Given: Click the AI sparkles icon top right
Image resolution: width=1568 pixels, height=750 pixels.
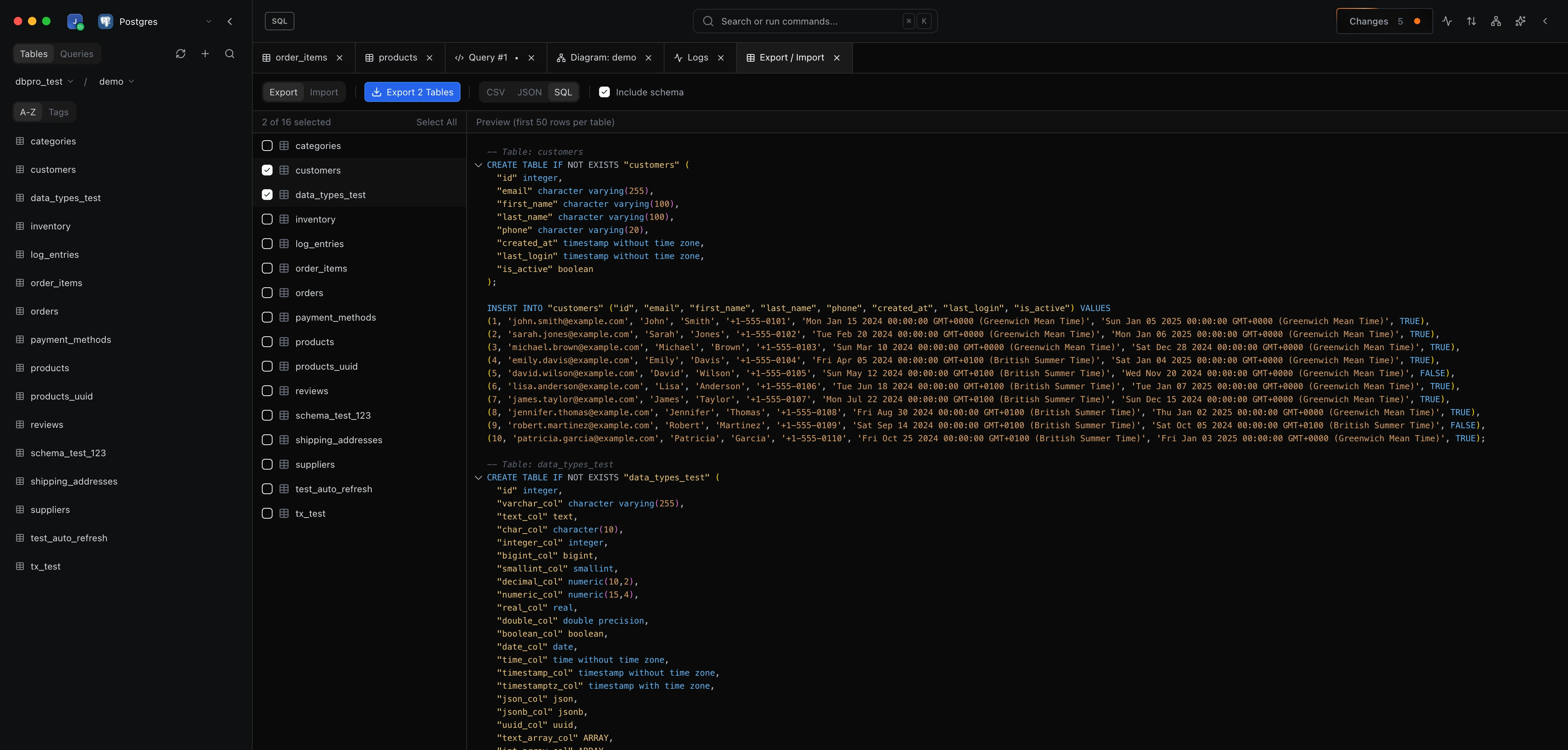Looking at the screenshot, I should [1520, 21].
